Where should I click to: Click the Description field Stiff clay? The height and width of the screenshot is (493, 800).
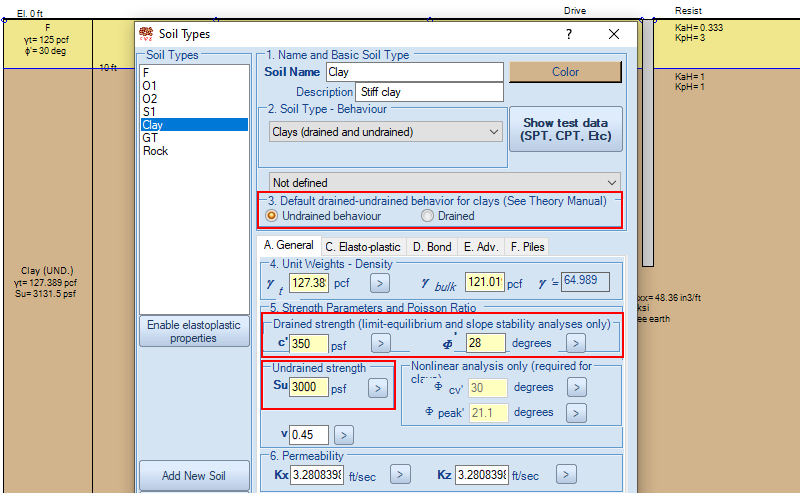(x=429, y=92)
